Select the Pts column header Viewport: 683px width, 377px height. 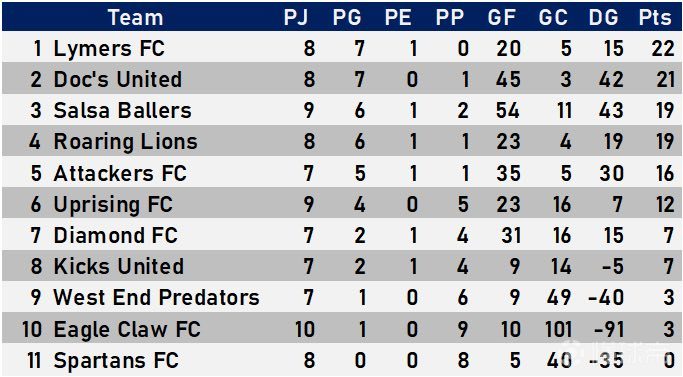pyautogui.click(x=655, y=18)
